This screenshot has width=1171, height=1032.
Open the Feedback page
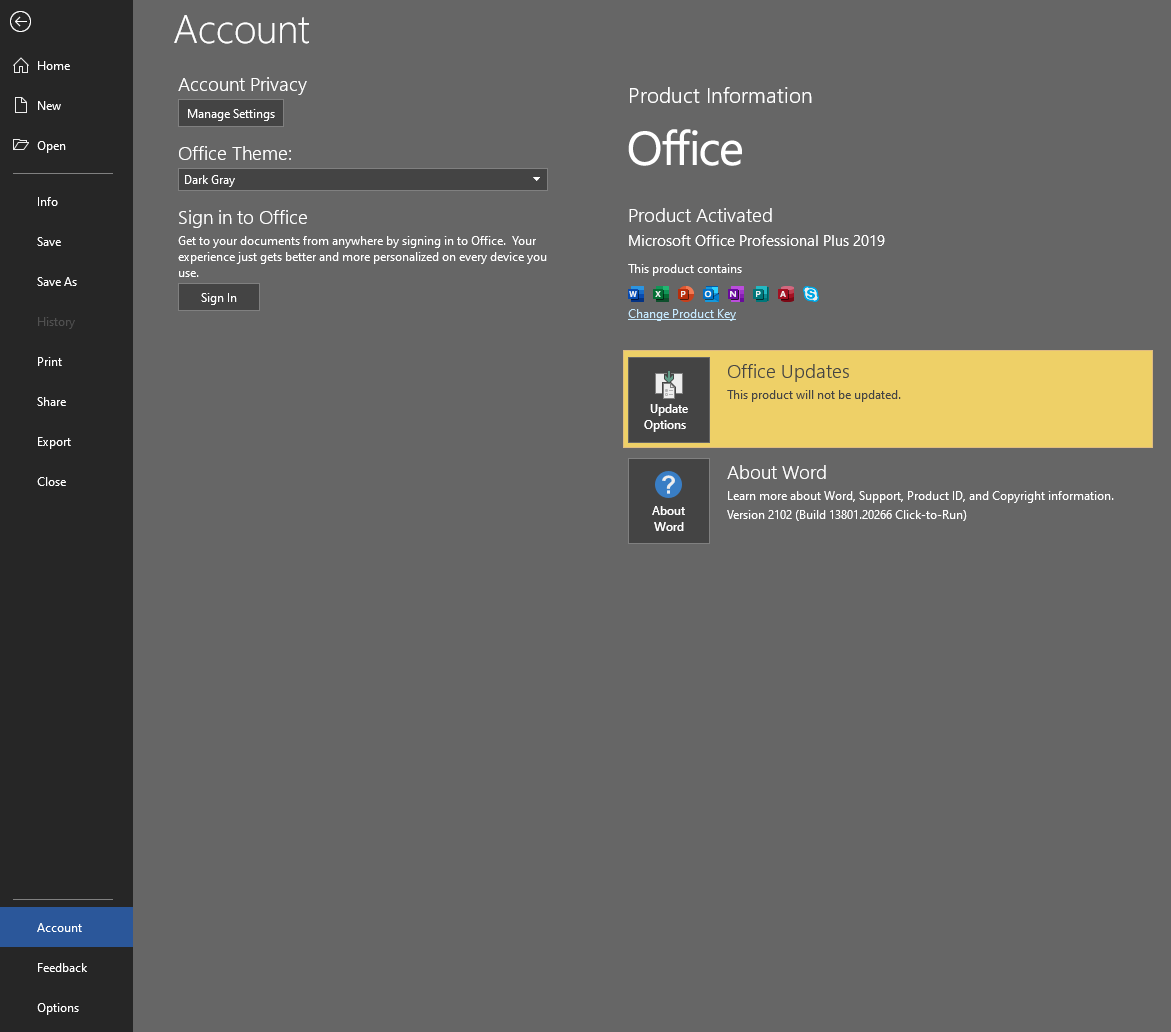[x=66, y=968]
